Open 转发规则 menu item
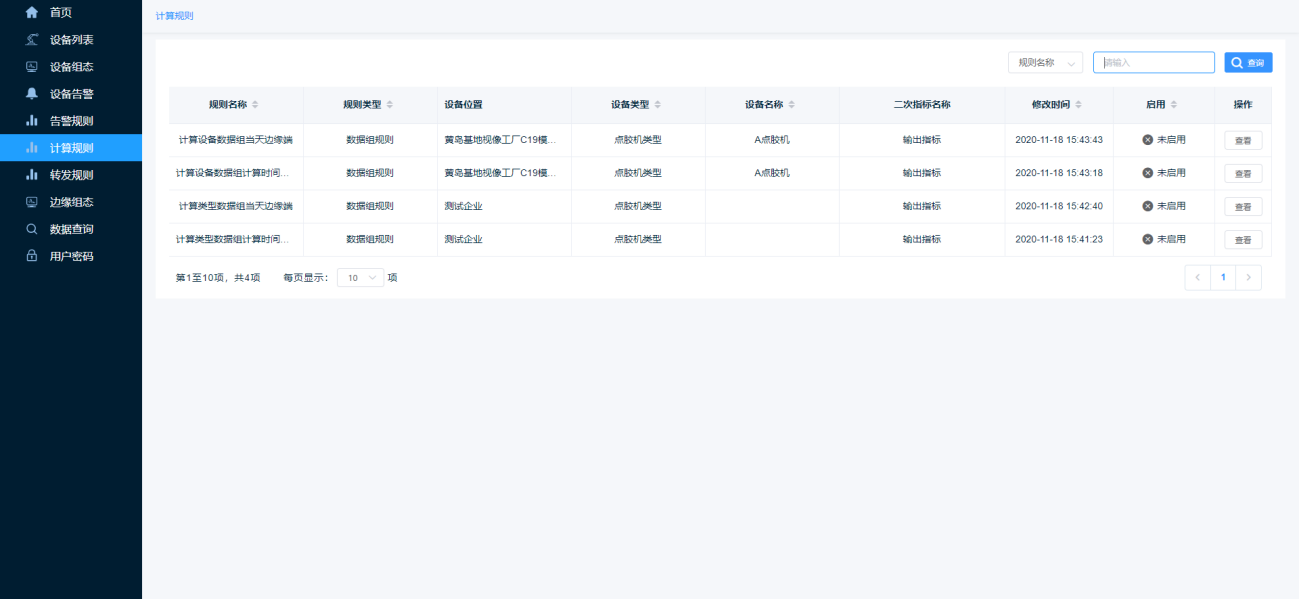Image resolution: width=1299 pixels, height=599 pixels. (72, 175)
